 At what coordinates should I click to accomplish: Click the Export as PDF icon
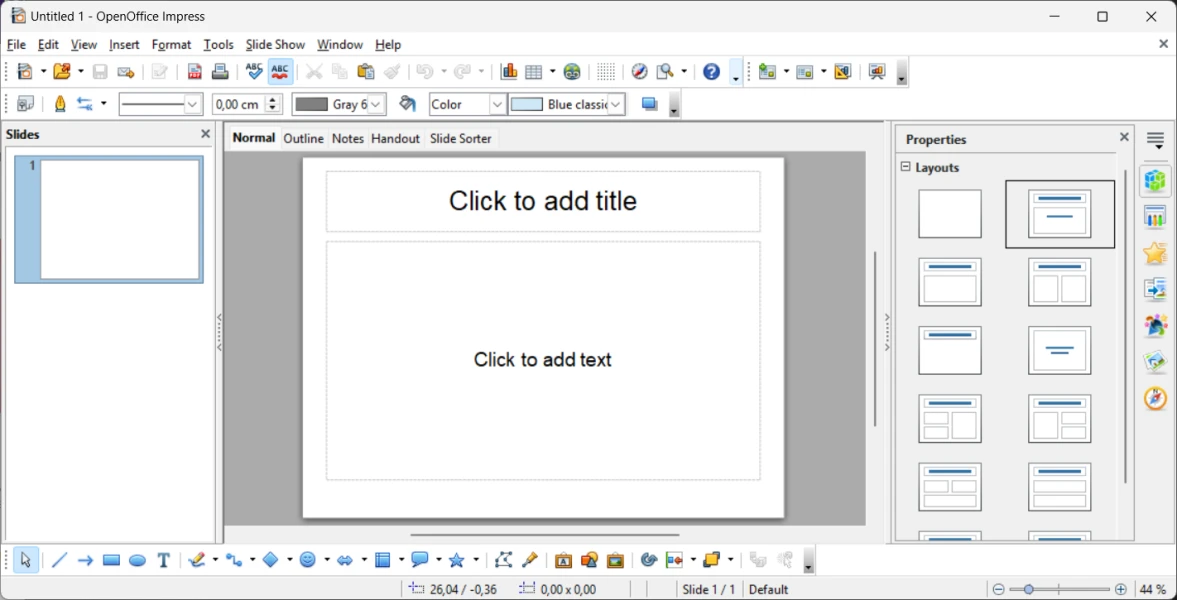click(x=195, y=72)
